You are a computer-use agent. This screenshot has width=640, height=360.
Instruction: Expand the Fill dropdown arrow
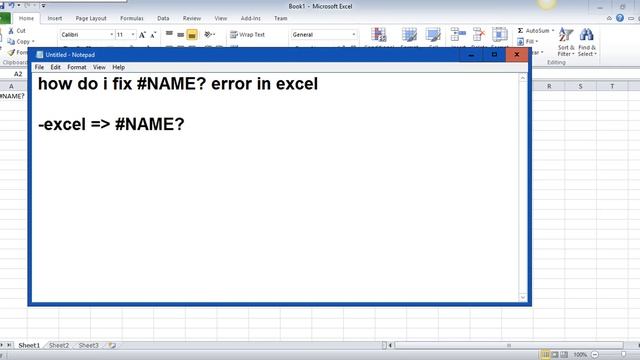537,42
